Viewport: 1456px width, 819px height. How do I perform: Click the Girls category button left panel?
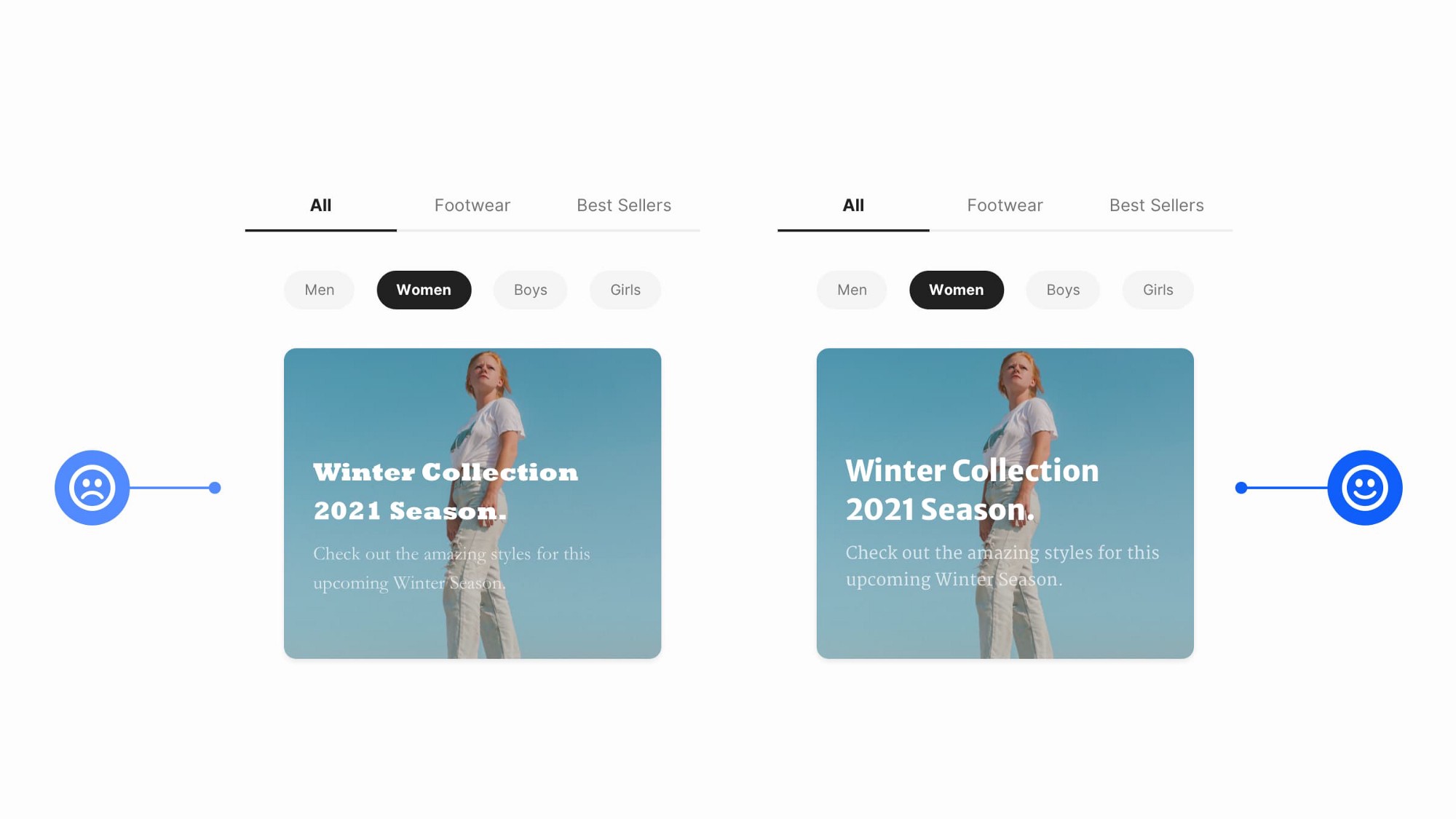tap(624, 290)
